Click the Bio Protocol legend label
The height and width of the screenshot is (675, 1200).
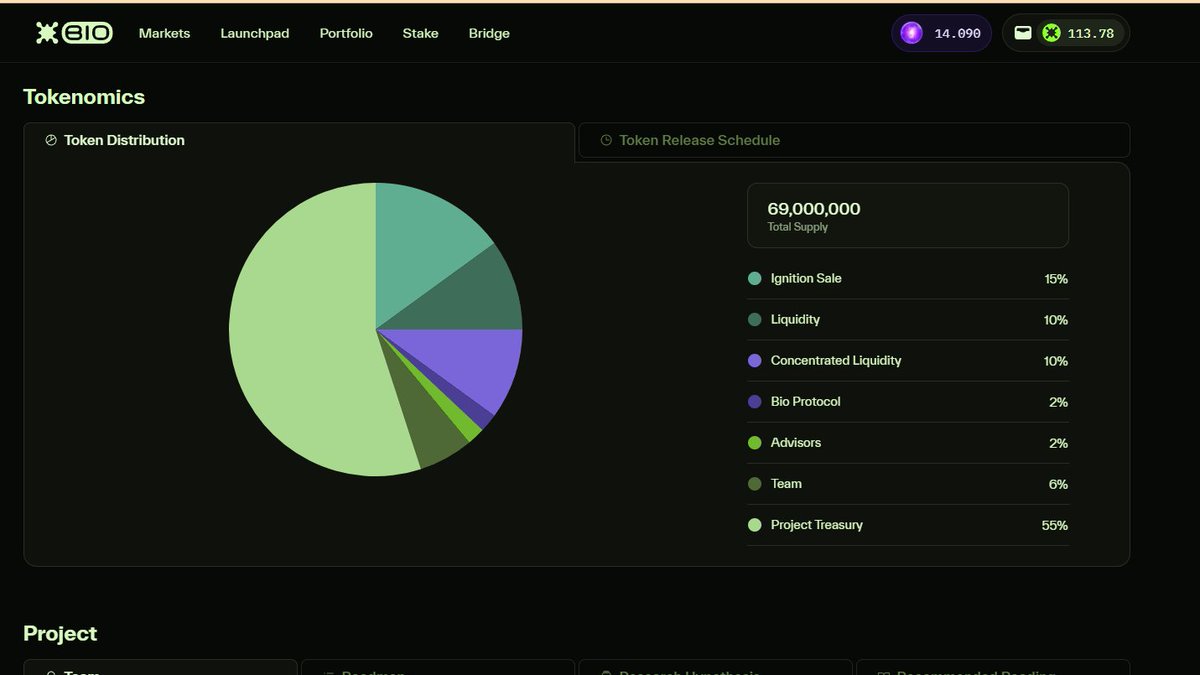click(806, 402)
